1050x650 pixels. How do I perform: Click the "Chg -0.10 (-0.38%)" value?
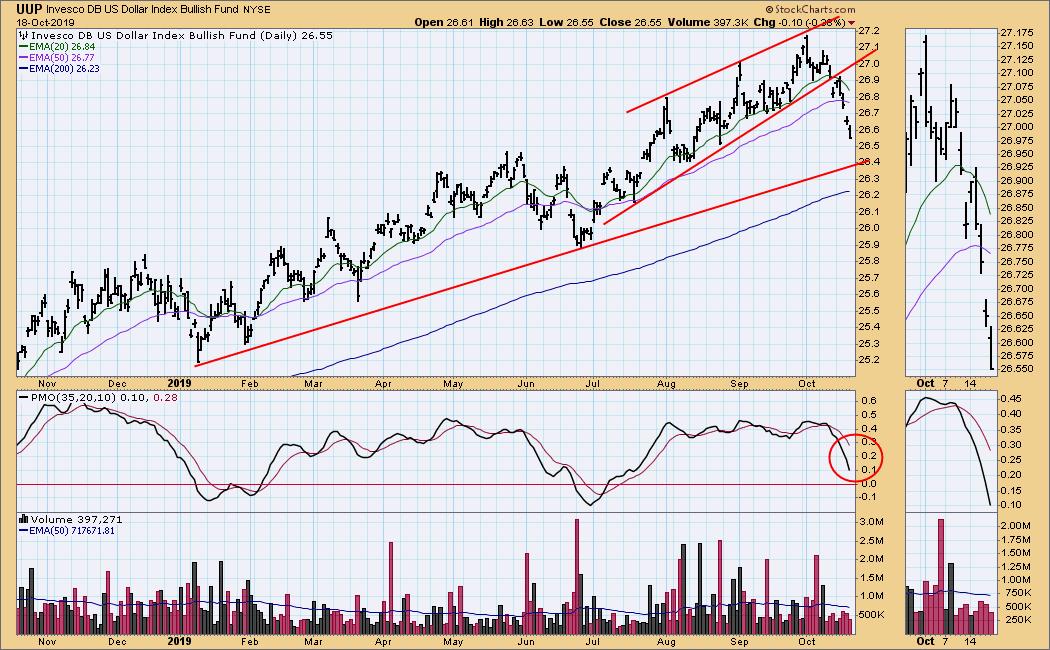point(799,22)
